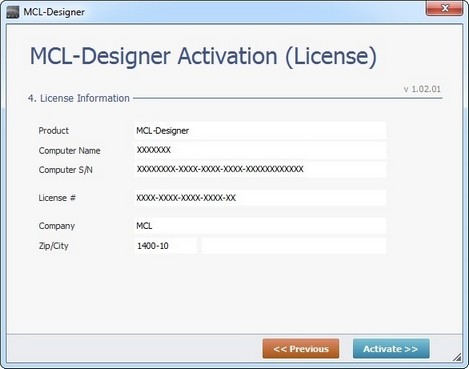
Task: Click the Computer S/N field
Action: 260,170
